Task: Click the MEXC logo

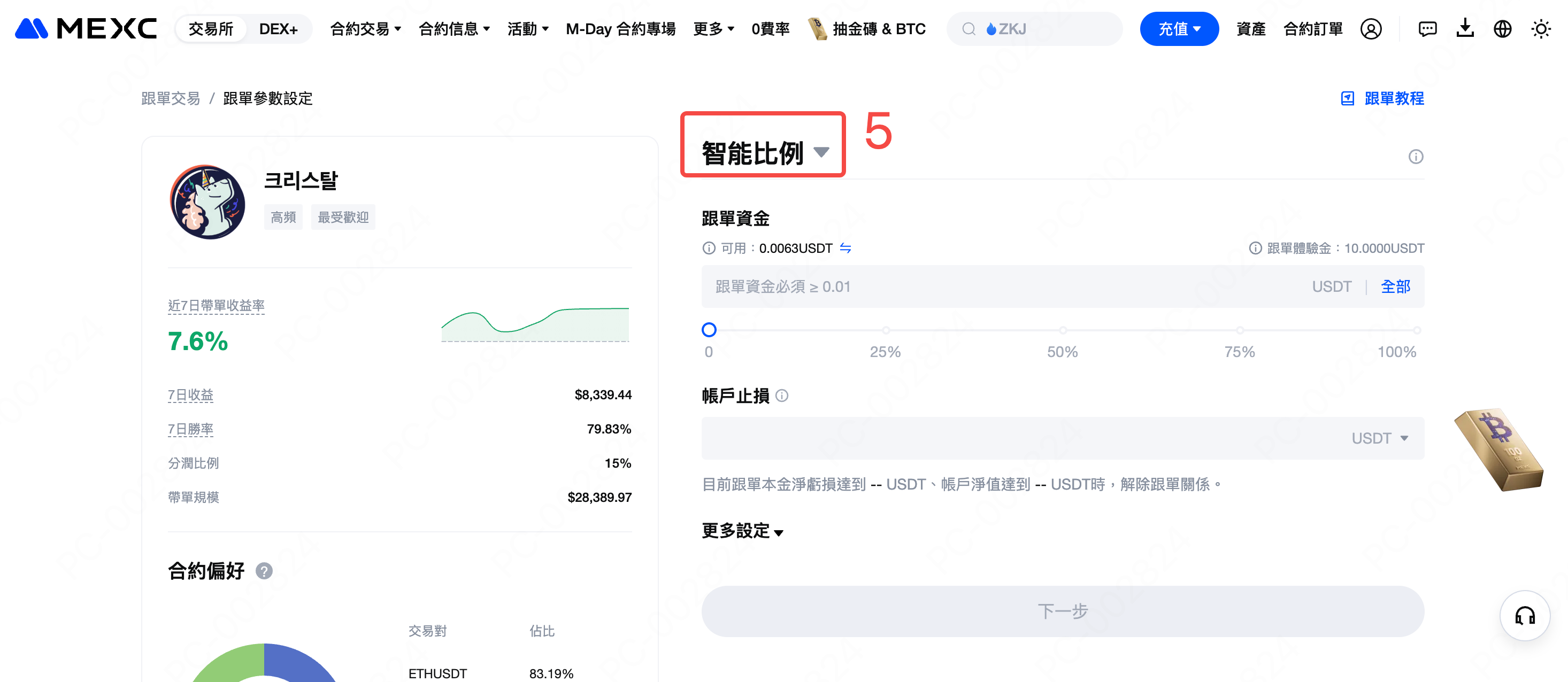Action: (86, 28)
